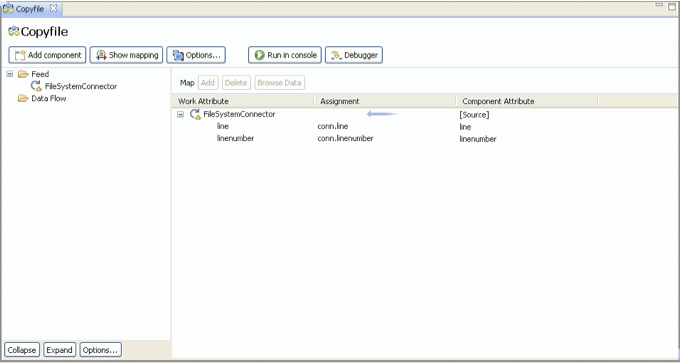This screenshot has width=680, height=363.
Task: Maximize the editor pane
Action: click(x=672, y=6)
